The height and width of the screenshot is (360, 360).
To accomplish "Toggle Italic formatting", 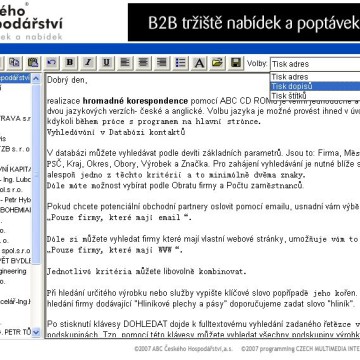I will (x=88, y=63).
